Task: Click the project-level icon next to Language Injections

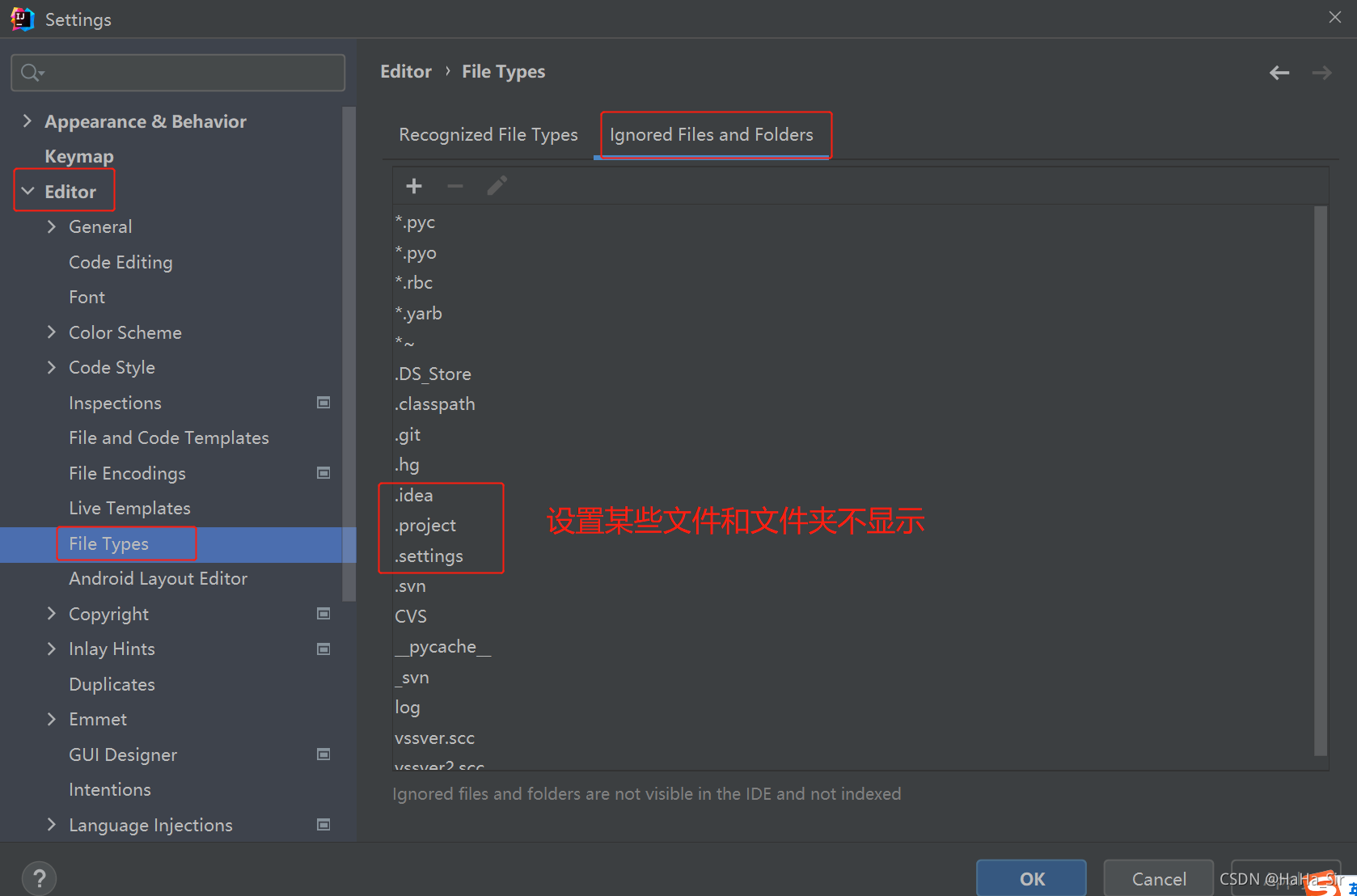Action: click(x=323, y=825)
